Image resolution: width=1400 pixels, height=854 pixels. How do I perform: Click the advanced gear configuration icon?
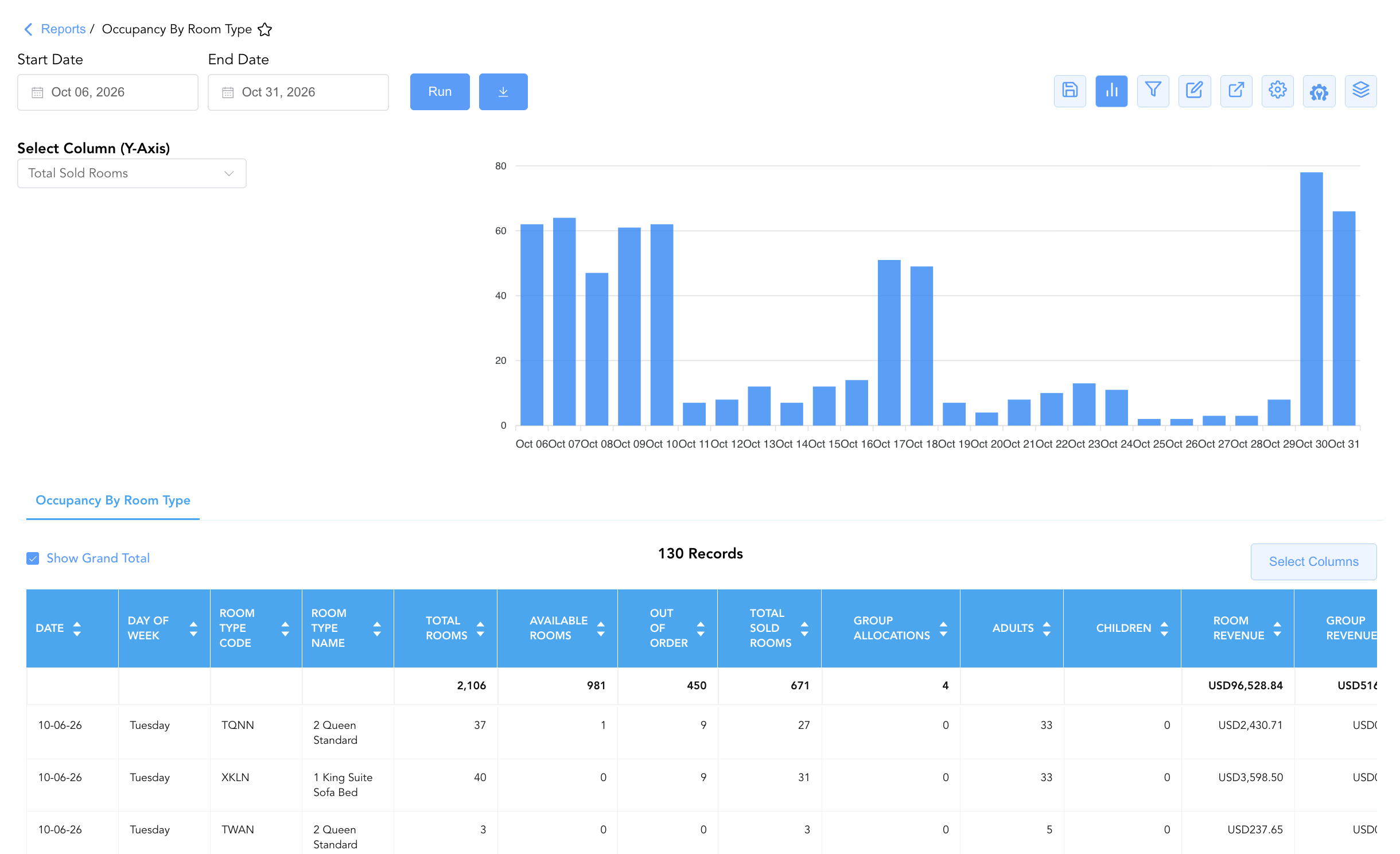click(1319, 91)
